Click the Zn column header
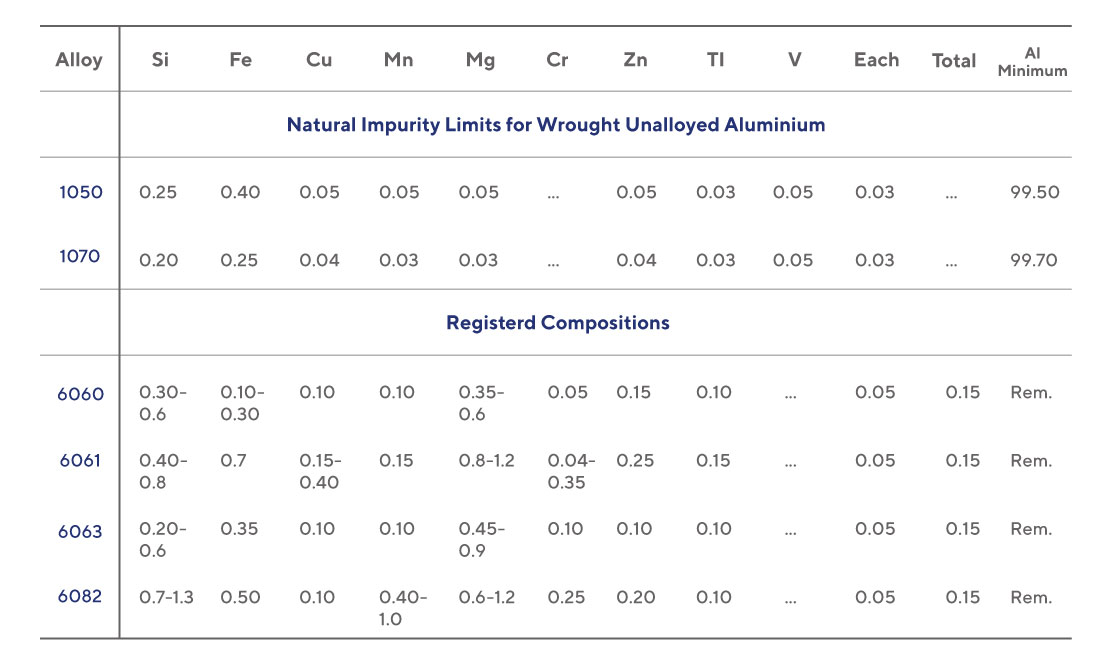 coord(635,60)
